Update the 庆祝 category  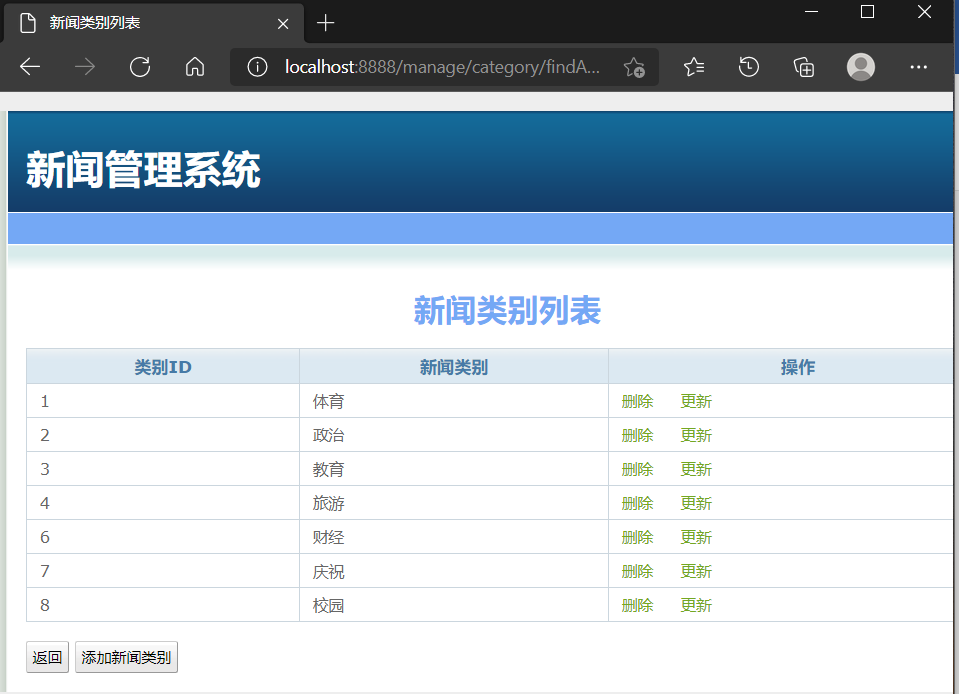[x=696, y=572]
